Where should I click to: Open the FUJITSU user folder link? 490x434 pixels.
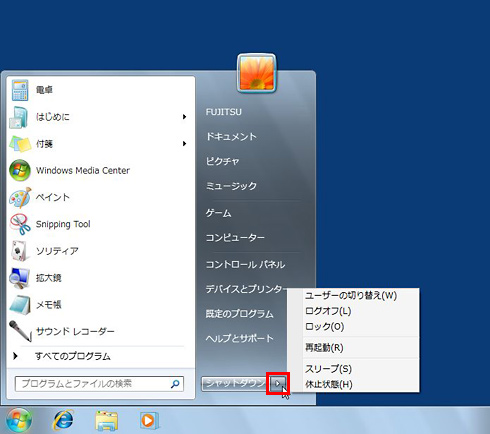pos(223,112)
